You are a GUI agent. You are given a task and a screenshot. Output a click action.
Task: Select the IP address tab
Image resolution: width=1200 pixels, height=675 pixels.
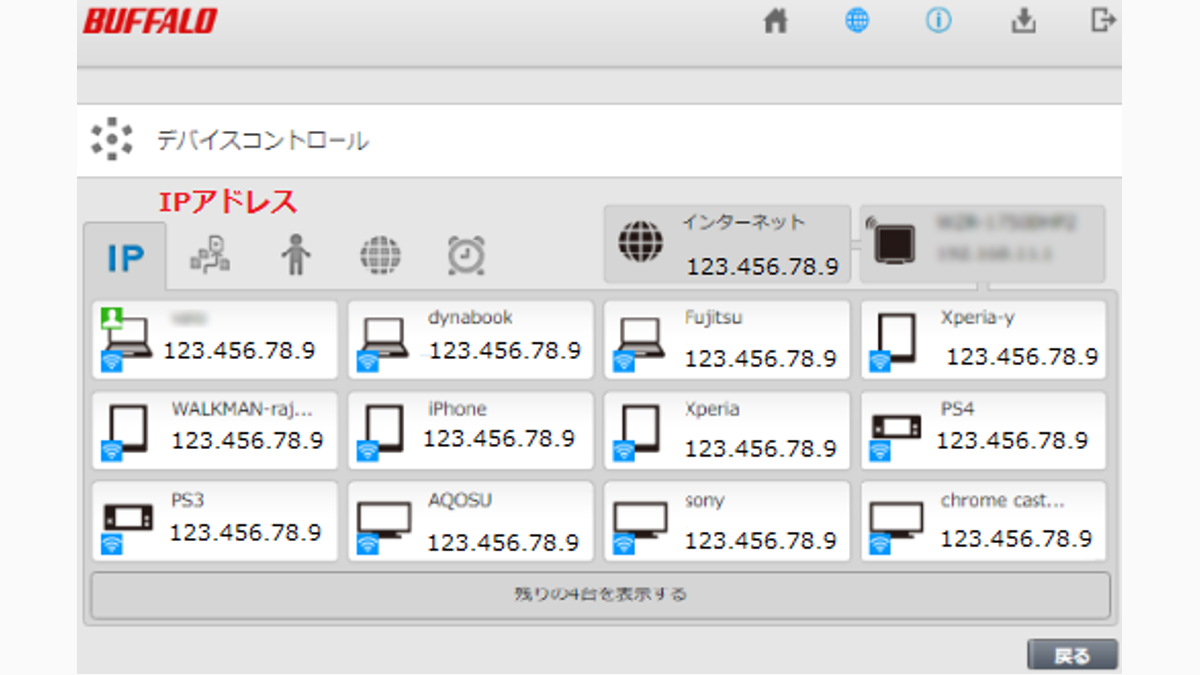125,259
